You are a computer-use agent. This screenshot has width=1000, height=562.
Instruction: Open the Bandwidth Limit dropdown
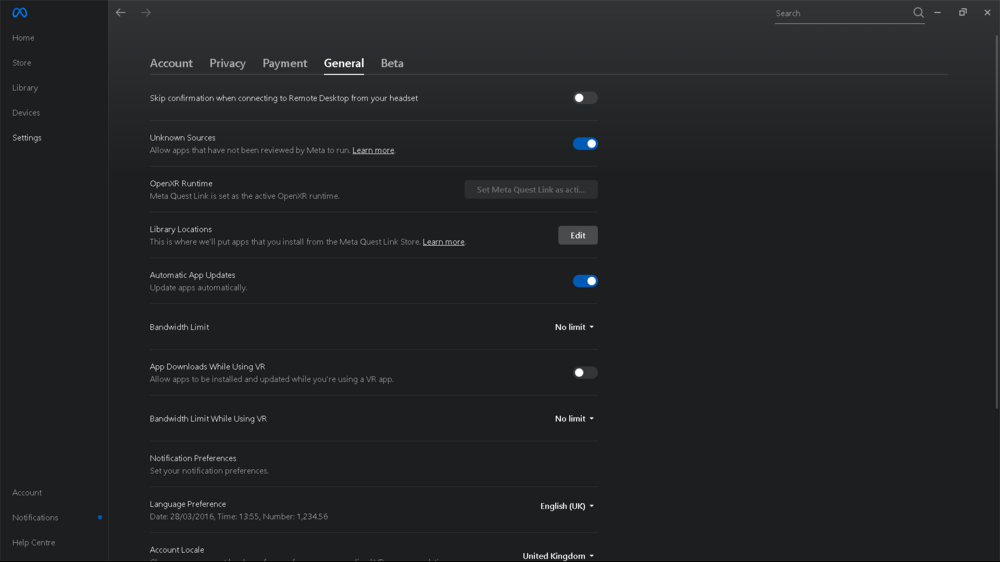coord(575,327)
